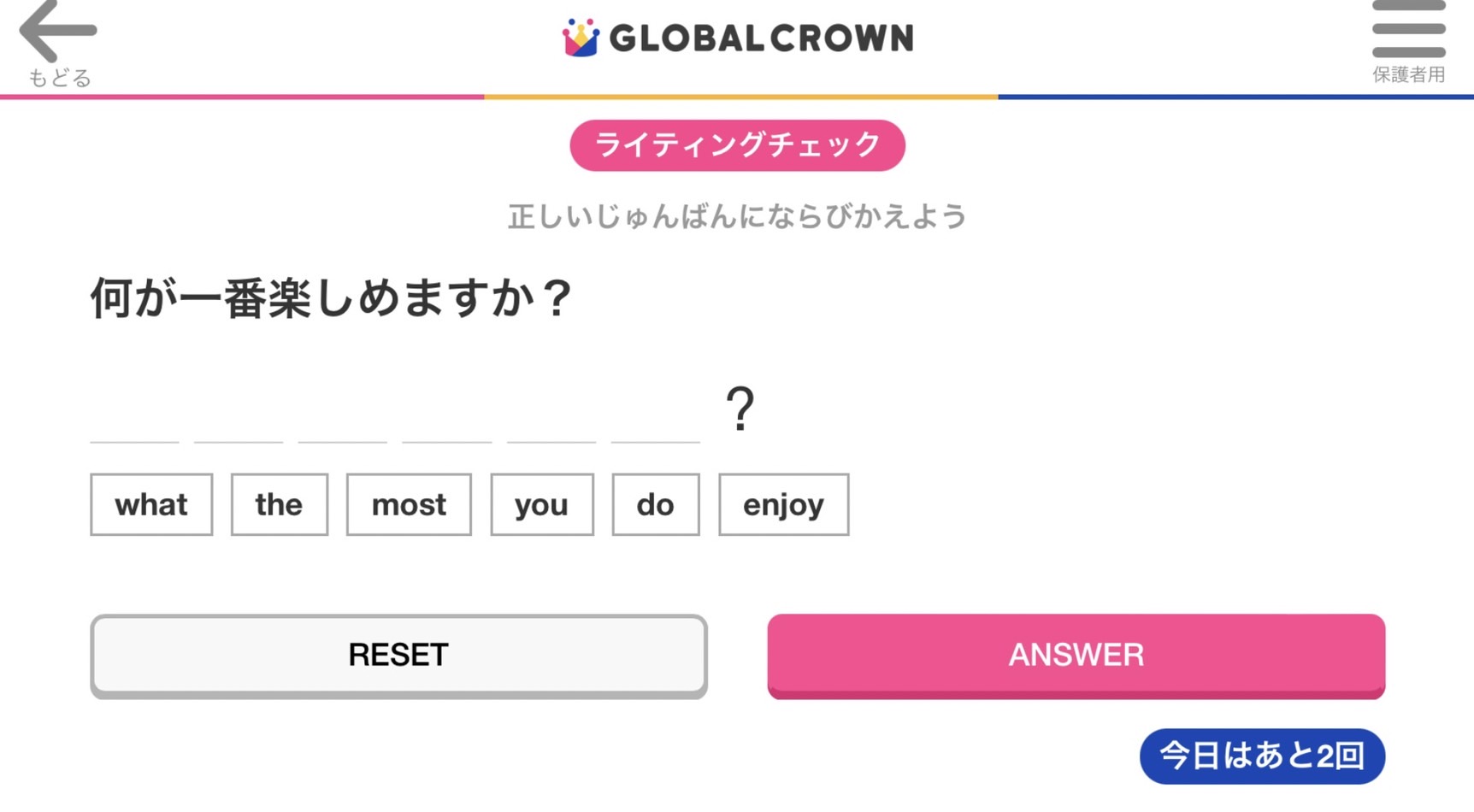Click the 今日はあと2回 blue badge
The width and height of the screenshot is (1474, 812).
(1261, 756)
